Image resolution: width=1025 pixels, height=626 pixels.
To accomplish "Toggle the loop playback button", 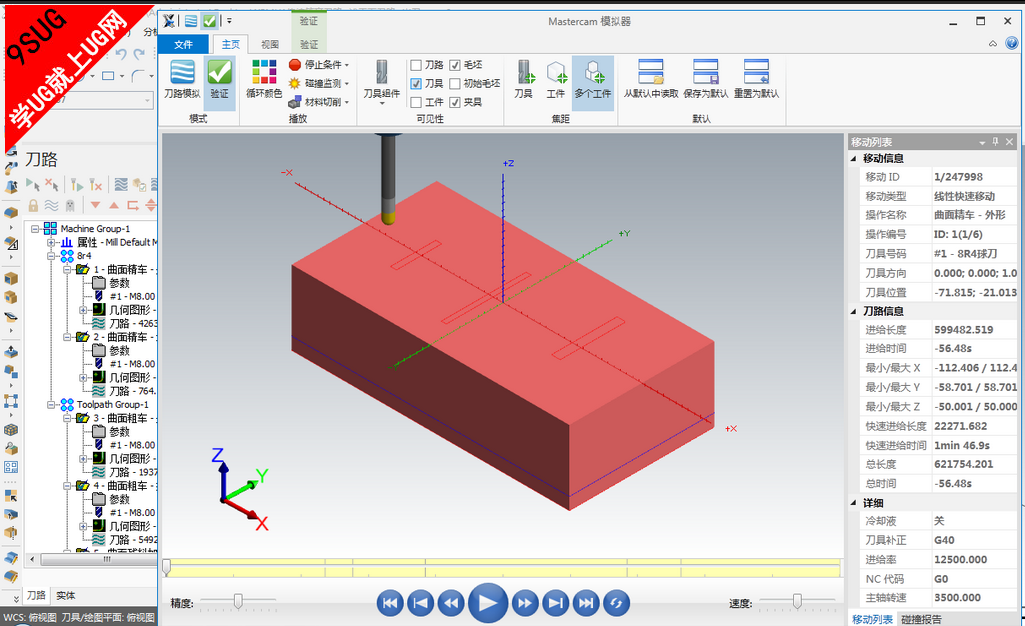I will click(616, 603).
